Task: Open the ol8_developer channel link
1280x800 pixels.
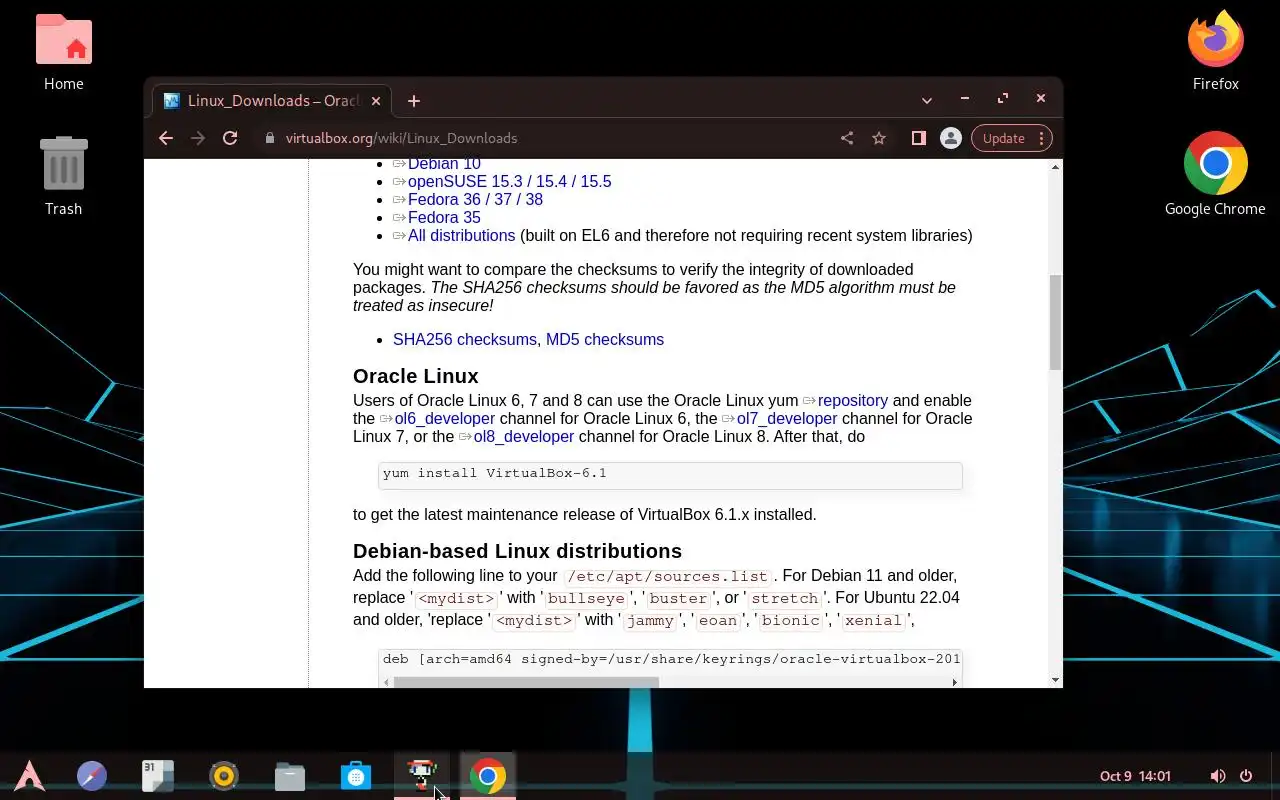Action: click(x=524, y=436)
